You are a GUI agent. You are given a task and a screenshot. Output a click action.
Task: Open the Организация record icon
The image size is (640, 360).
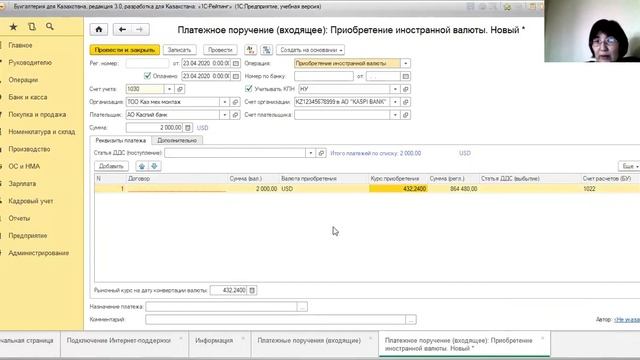coord(235,102)
